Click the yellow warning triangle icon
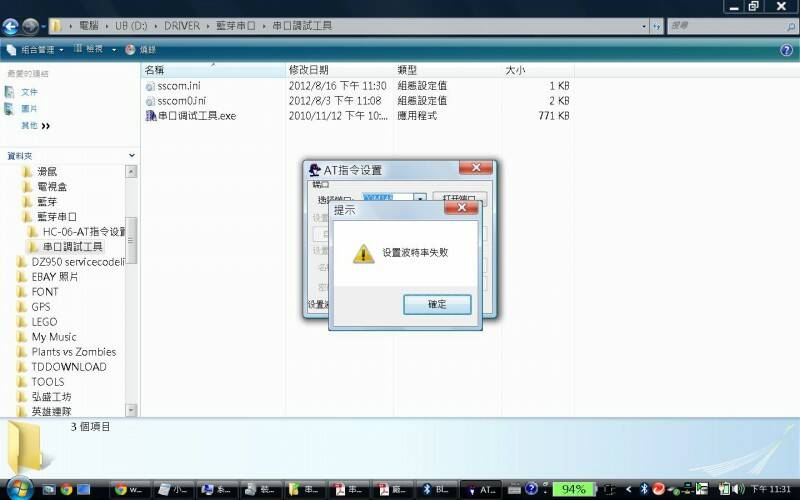 pos(363,254)
